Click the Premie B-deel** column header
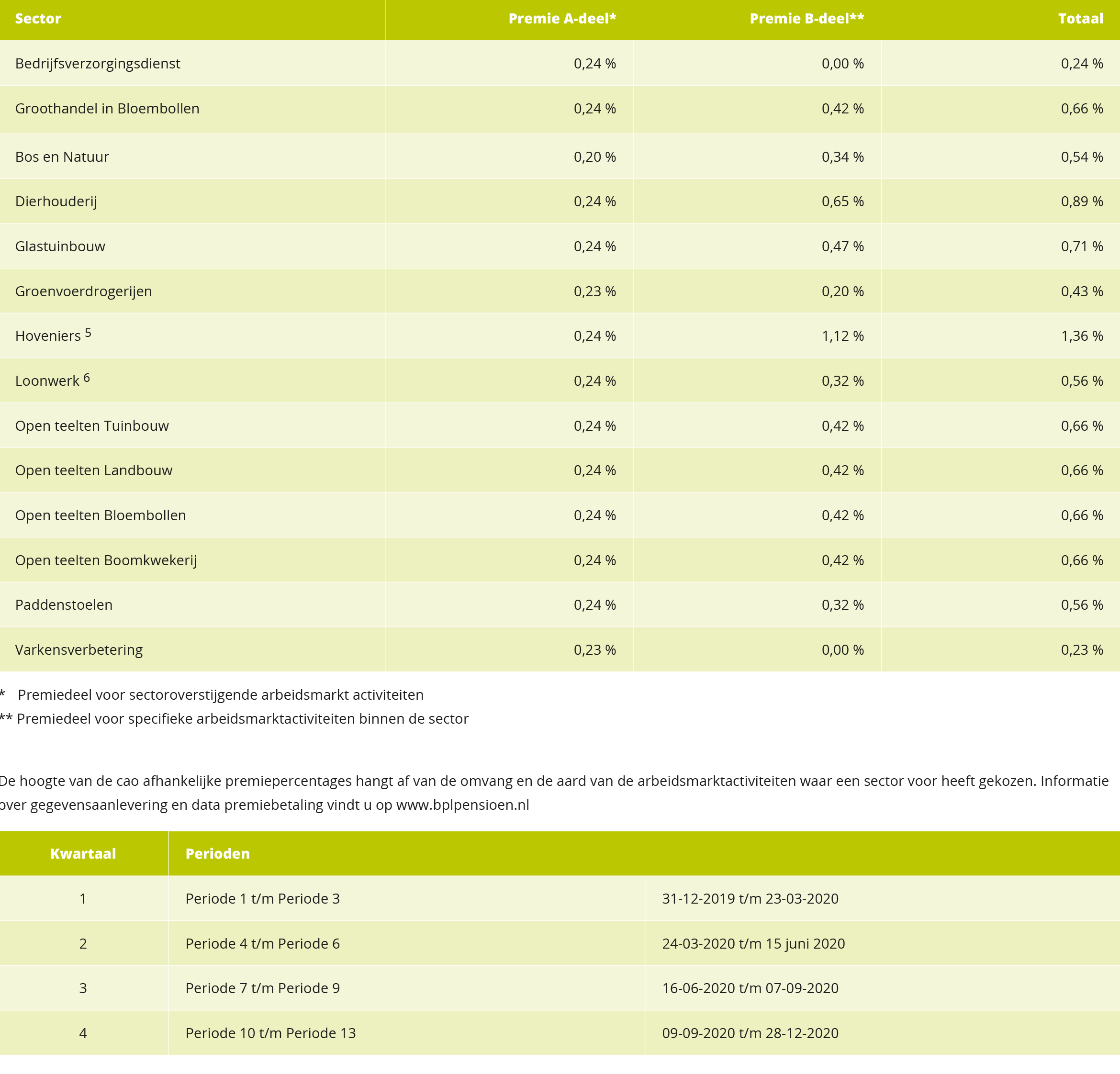The width and height of the screenshot is (1120, 1074). point(806,19)
